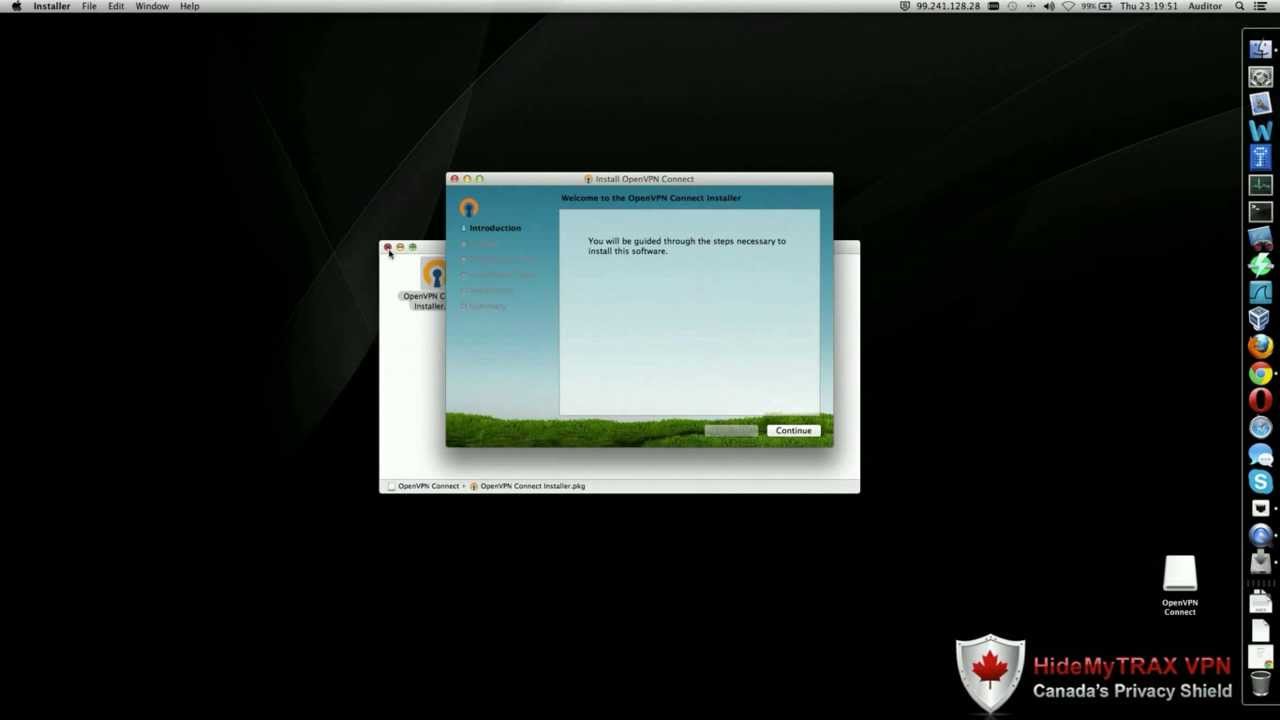The width and height of the screenshot is (1280, 720).
Task: Open Activity Monitor in the dock
Action: (1260, 185)
